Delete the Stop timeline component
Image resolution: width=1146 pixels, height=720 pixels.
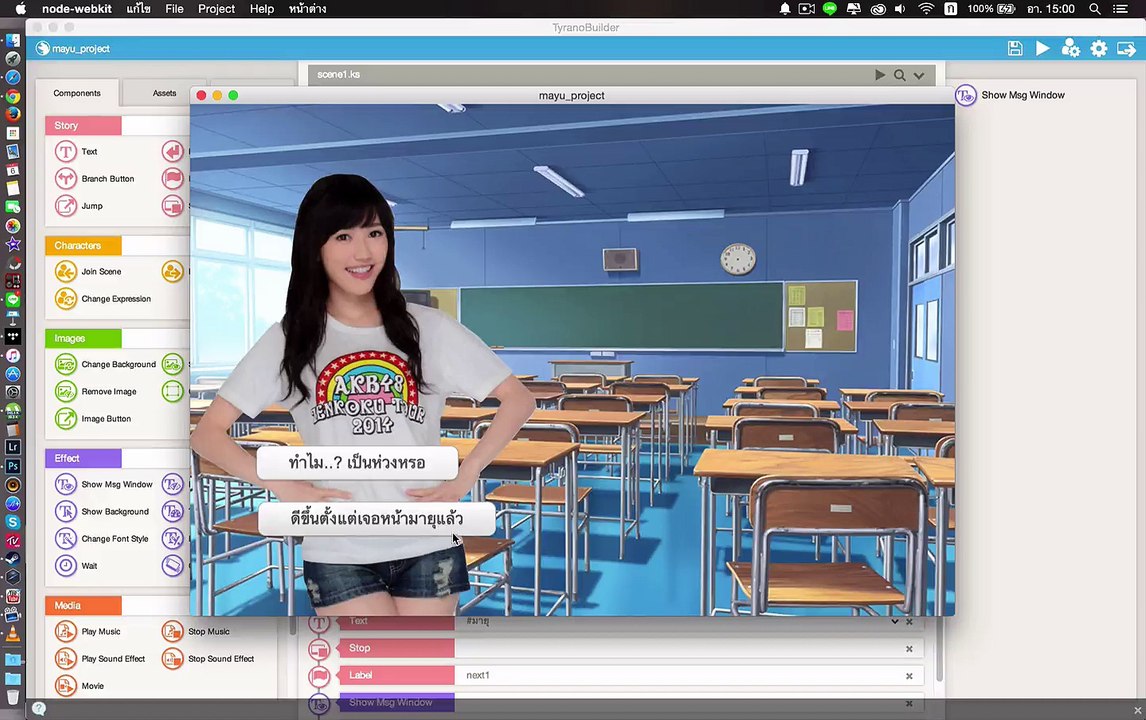tap(909, 648)
